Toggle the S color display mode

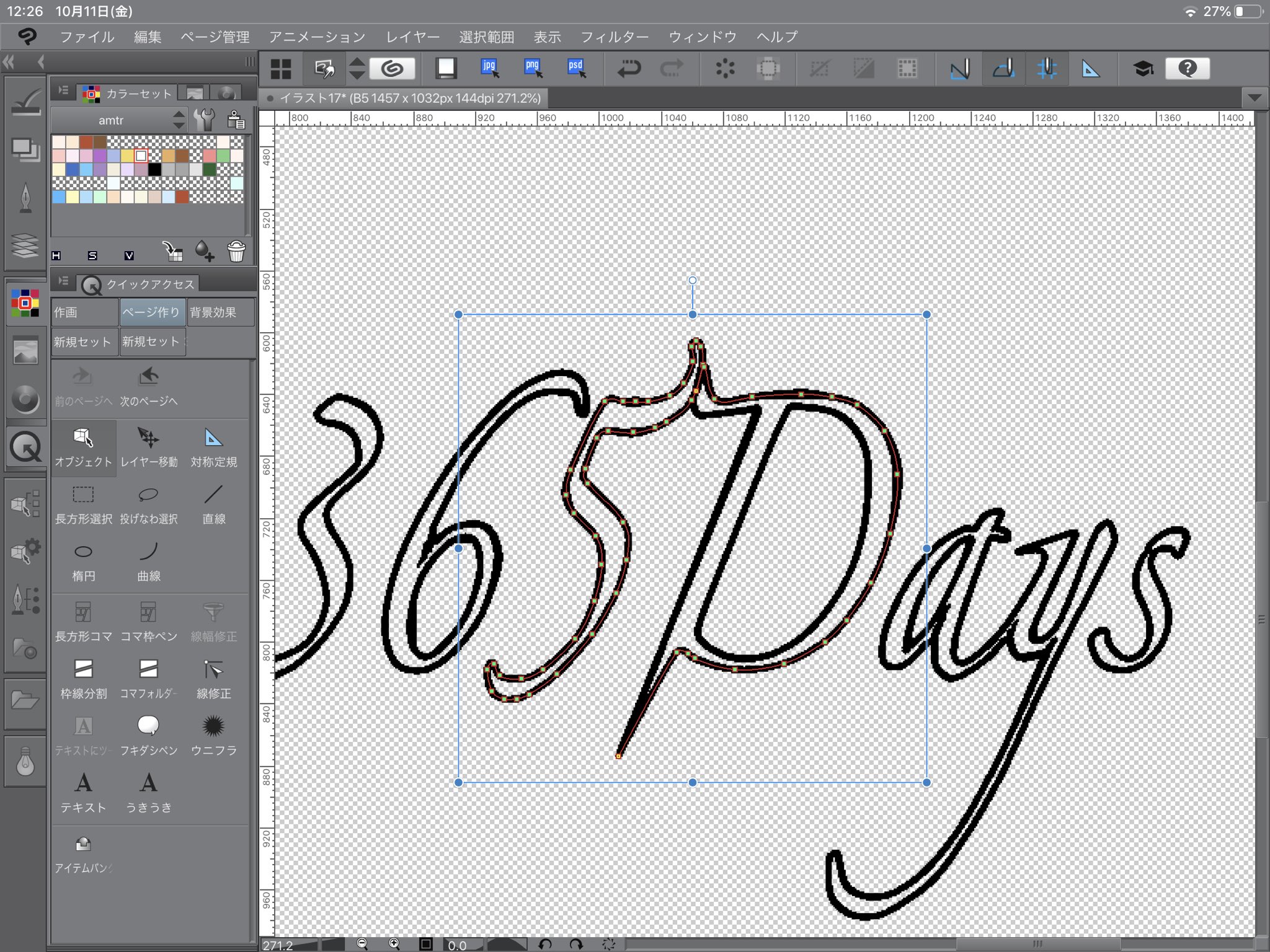coord(92,255)
